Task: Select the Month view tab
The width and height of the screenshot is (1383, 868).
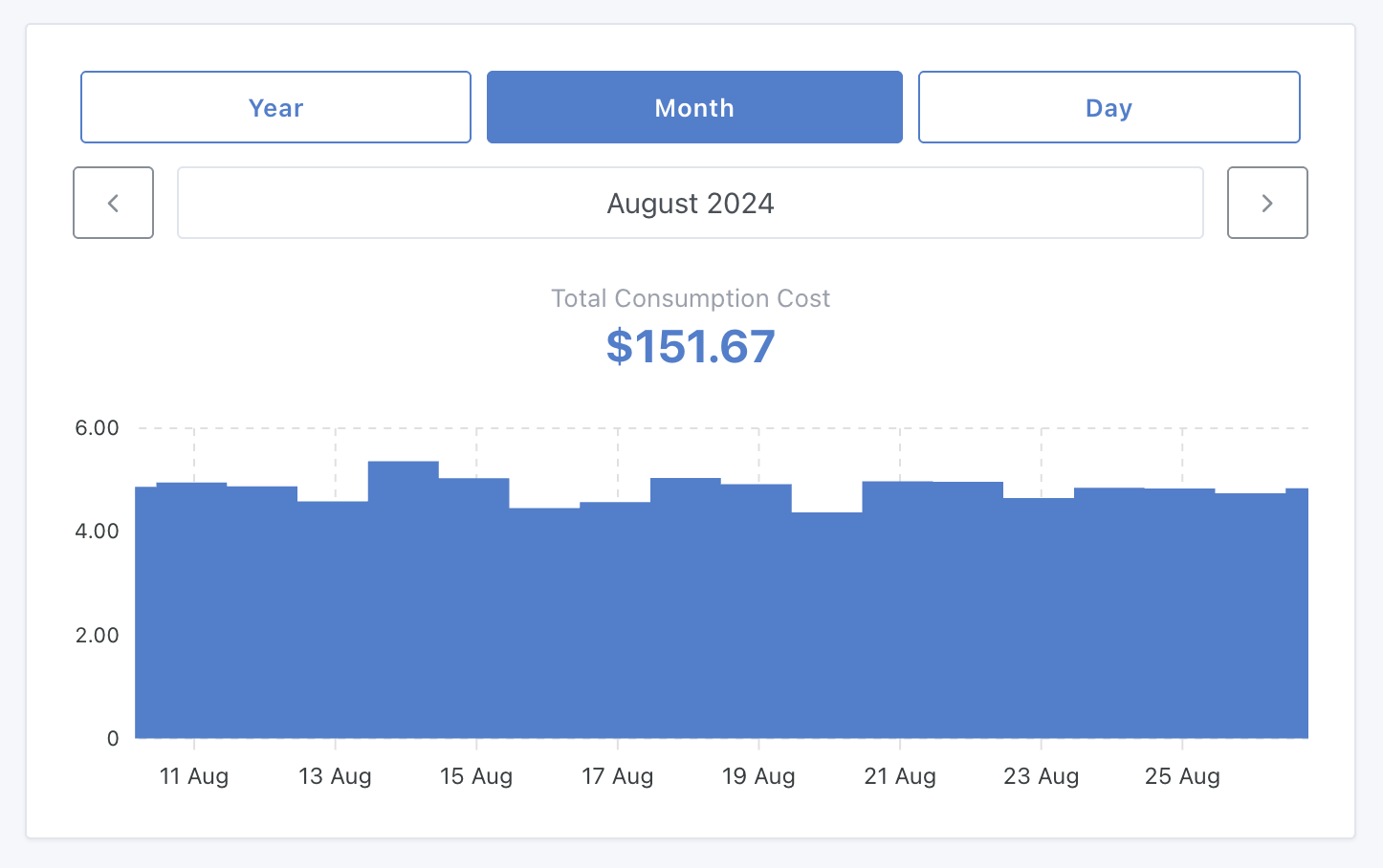Action: pyautogui.click(x=693, y=107)
